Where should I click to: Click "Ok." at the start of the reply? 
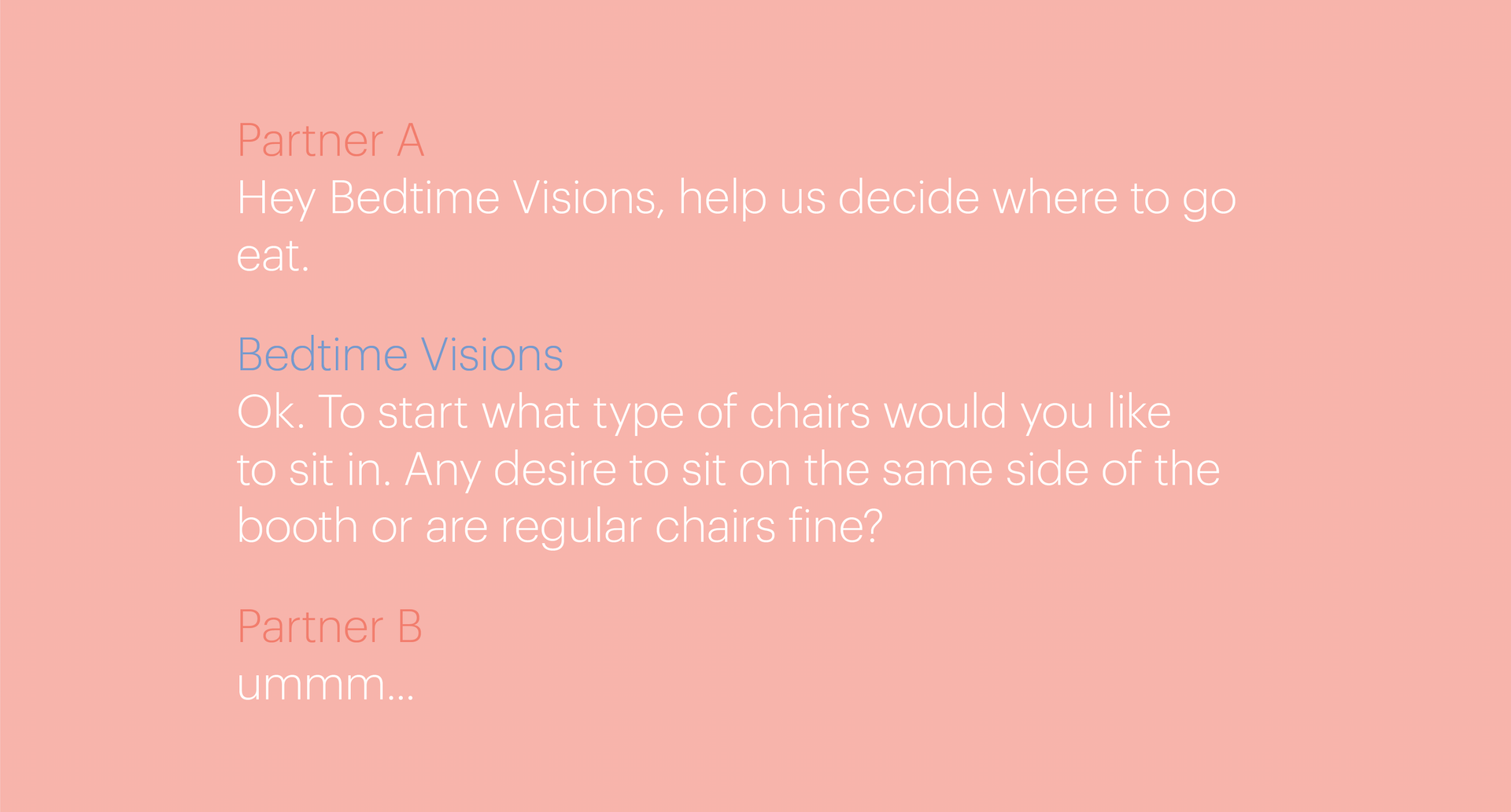tap(271, 412)
